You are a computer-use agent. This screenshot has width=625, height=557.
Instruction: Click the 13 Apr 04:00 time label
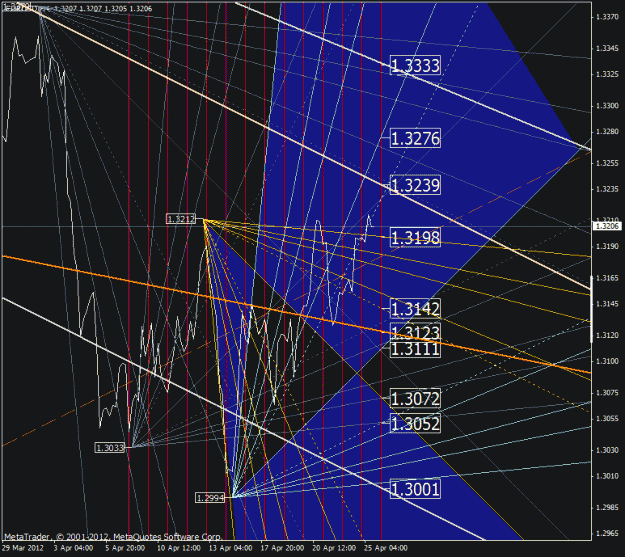[230, 548]
